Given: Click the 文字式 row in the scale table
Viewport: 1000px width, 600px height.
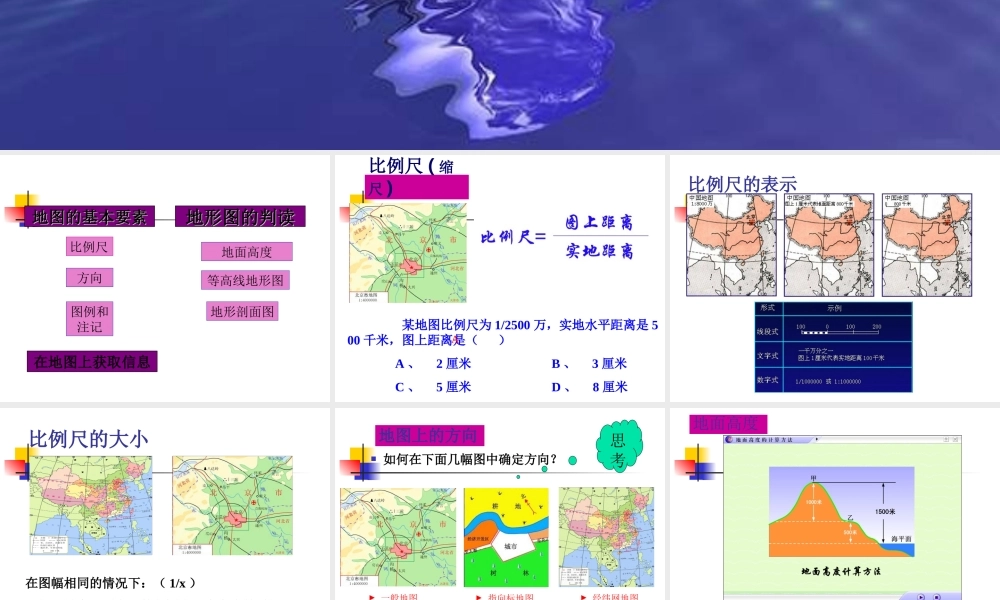Looking at the screenshot, I should [834, 355].
